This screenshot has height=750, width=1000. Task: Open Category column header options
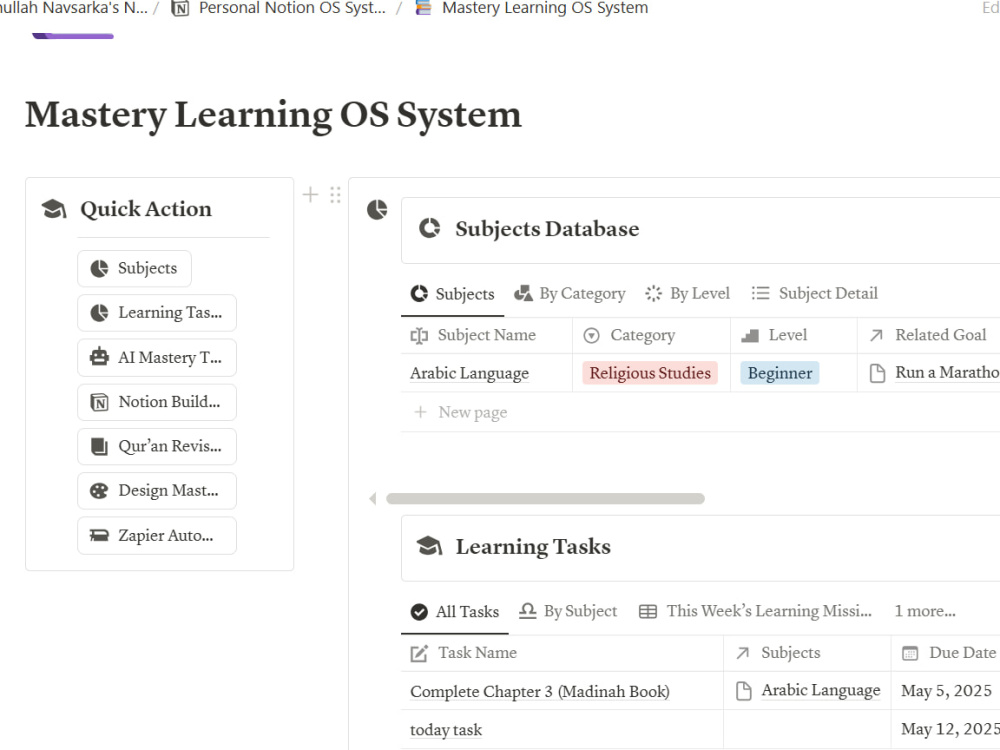point(651,335)
